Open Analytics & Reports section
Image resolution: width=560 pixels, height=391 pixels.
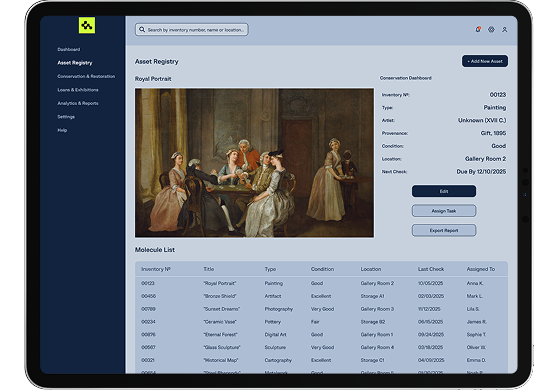click(x=78, y=103)
